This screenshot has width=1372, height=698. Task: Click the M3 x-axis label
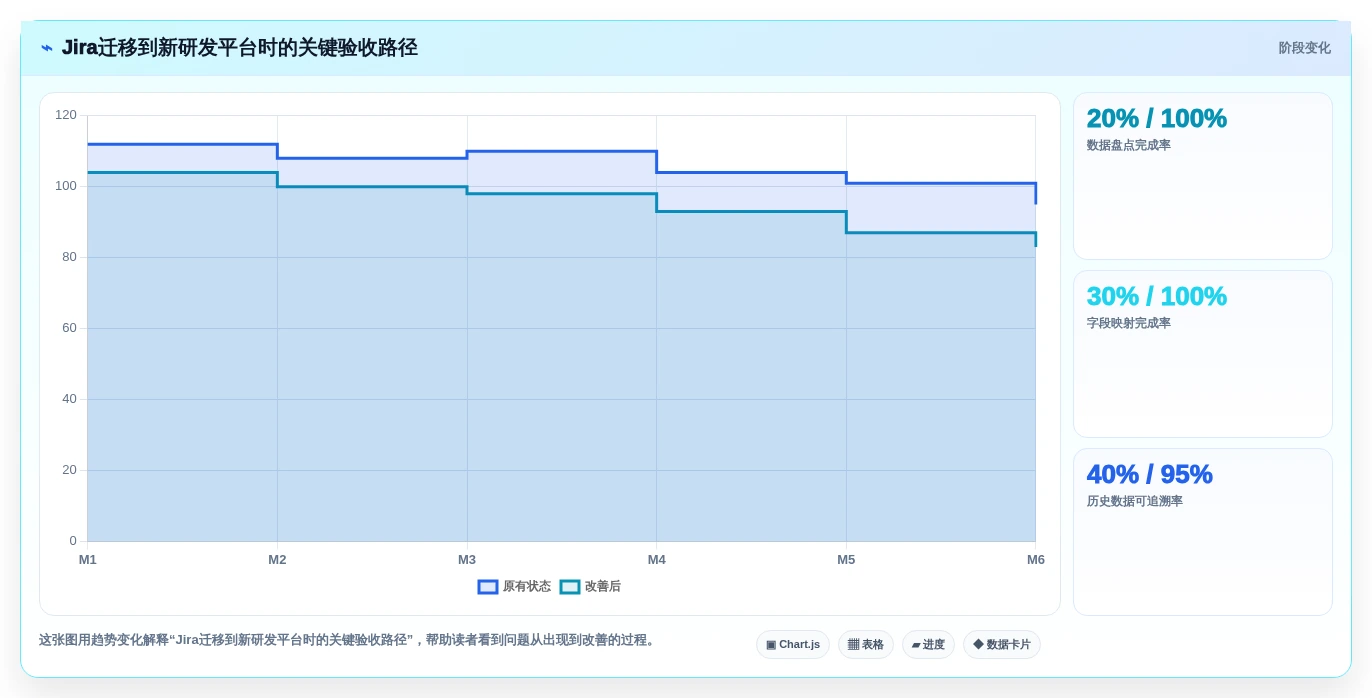(x=467, y=560)
